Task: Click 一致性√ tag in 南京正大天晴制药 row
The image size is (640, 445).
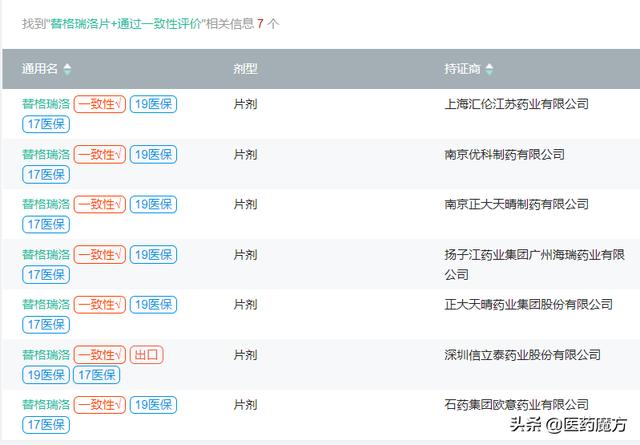Action: (100, 204)
